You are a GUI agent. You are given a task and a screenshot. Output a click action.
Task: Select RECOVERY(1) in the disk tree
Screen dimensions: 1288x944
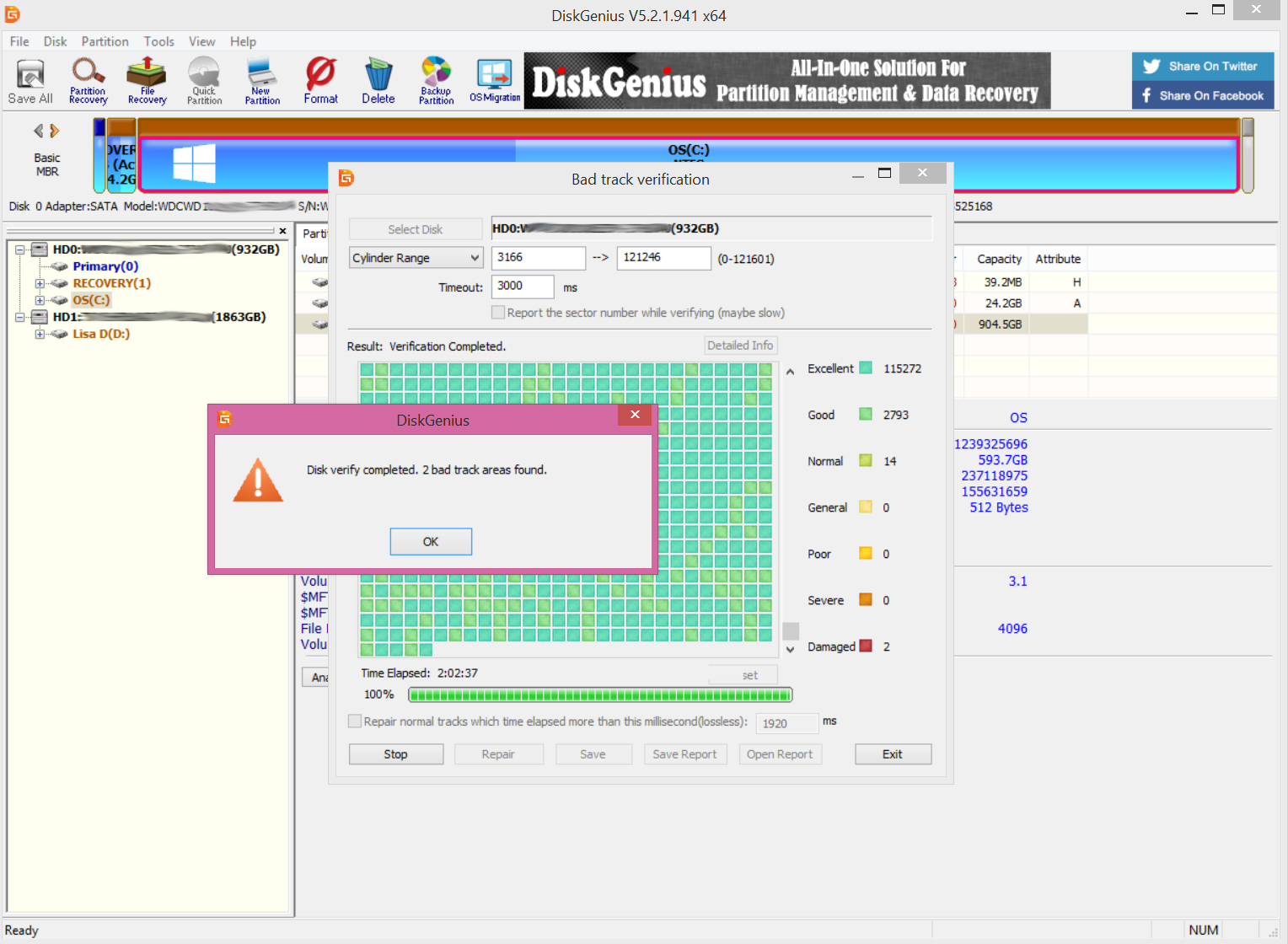tap(112, 283)
